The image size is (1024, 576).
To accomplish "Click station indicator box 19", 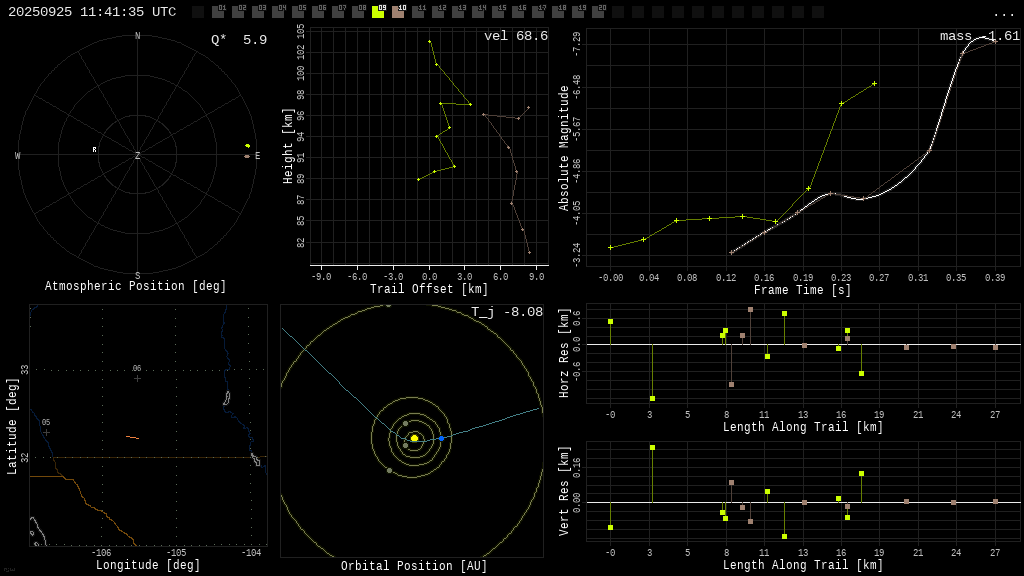I will pos(577,12).
